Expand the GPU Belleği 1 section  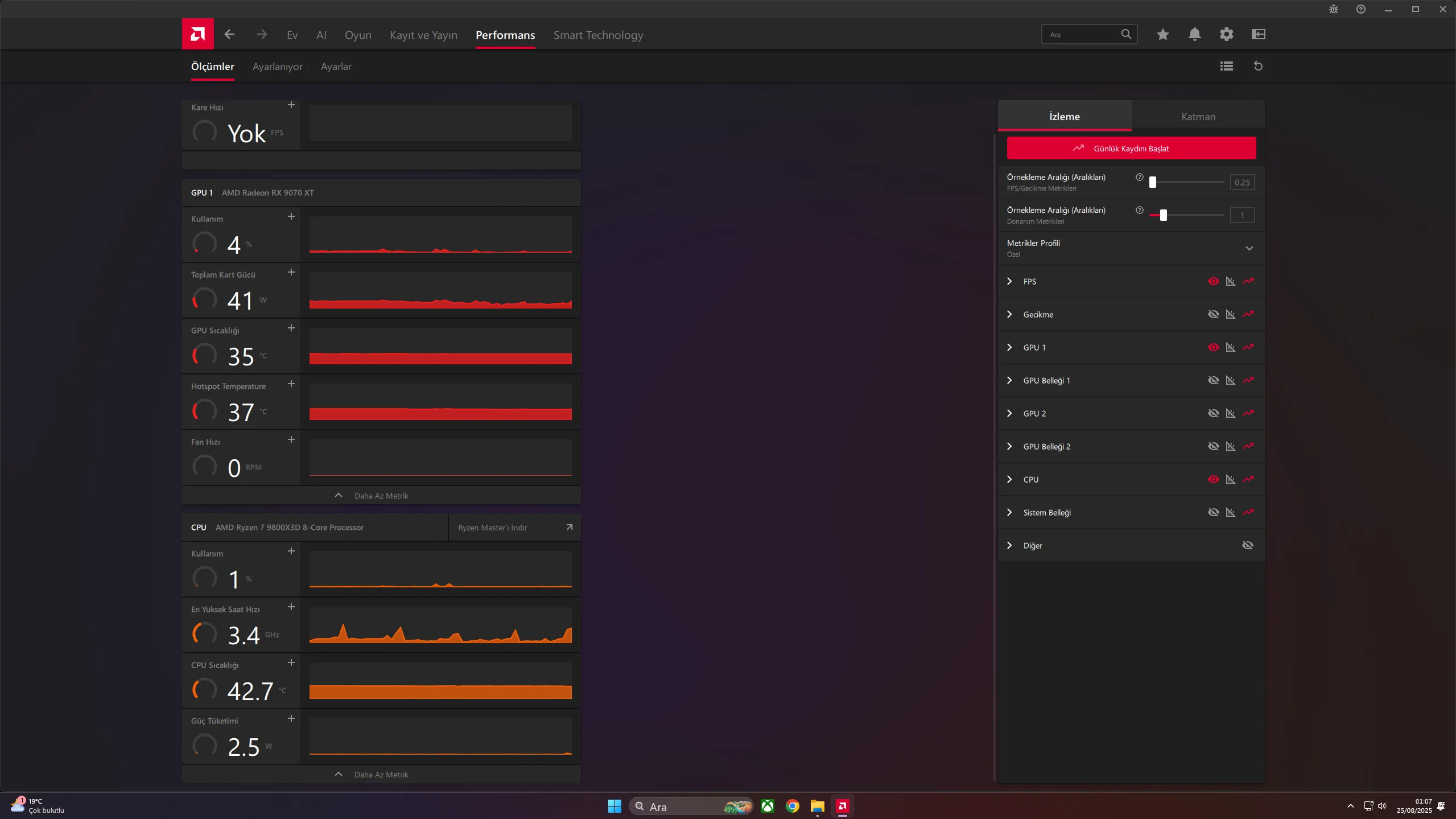coord(1009,380)
